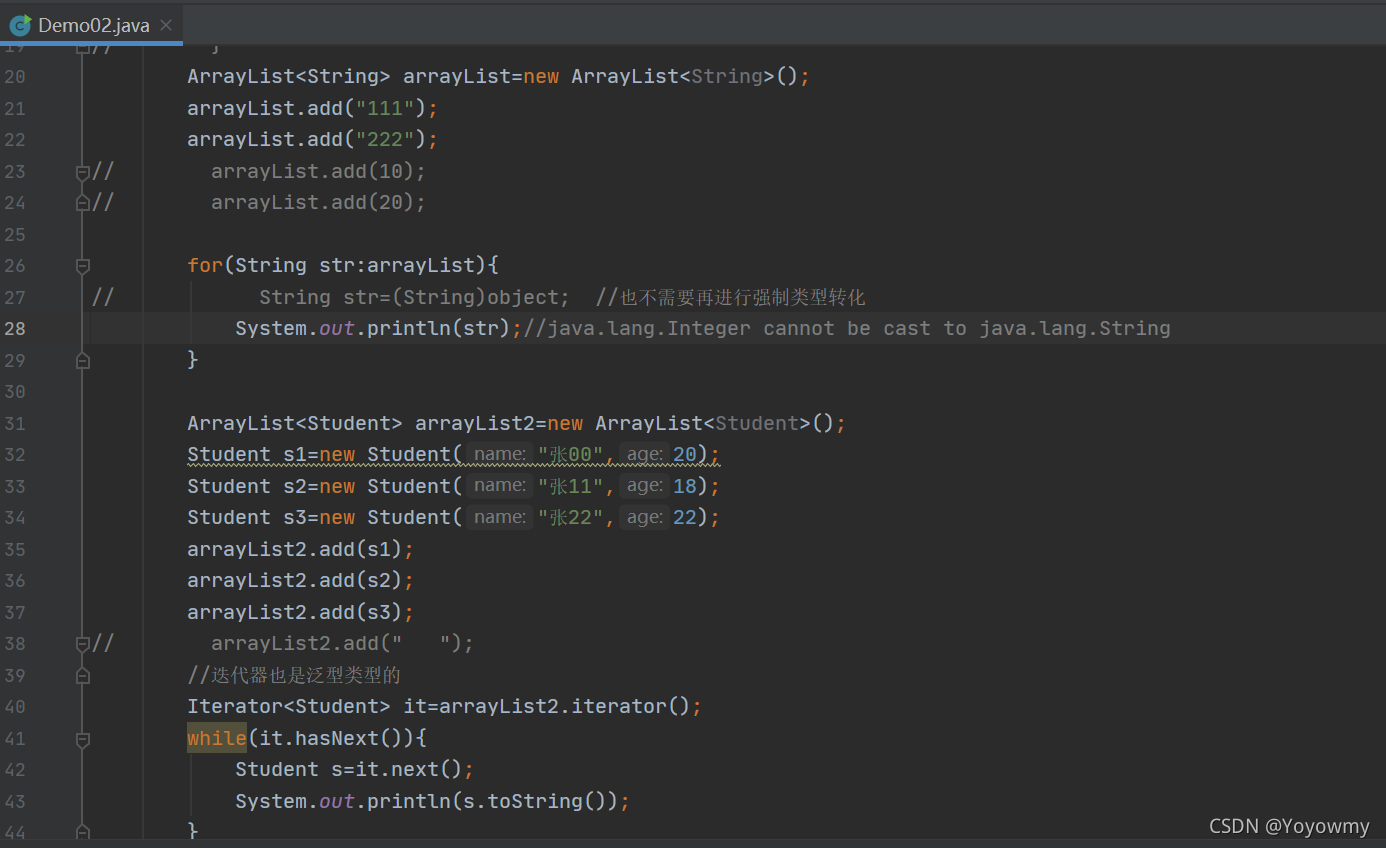
Task: Switch to the Demo02.java tab
Action: [92, 25]
